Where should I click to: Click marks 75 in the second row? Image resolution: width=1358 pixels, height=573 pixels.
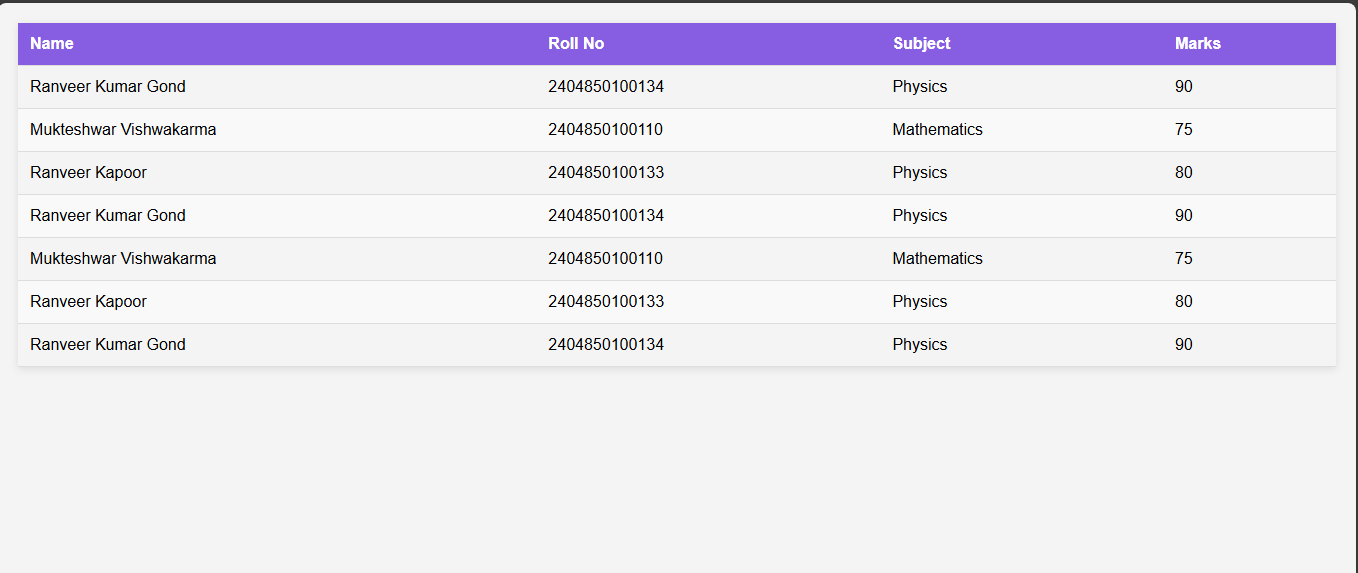point(1183,130)
